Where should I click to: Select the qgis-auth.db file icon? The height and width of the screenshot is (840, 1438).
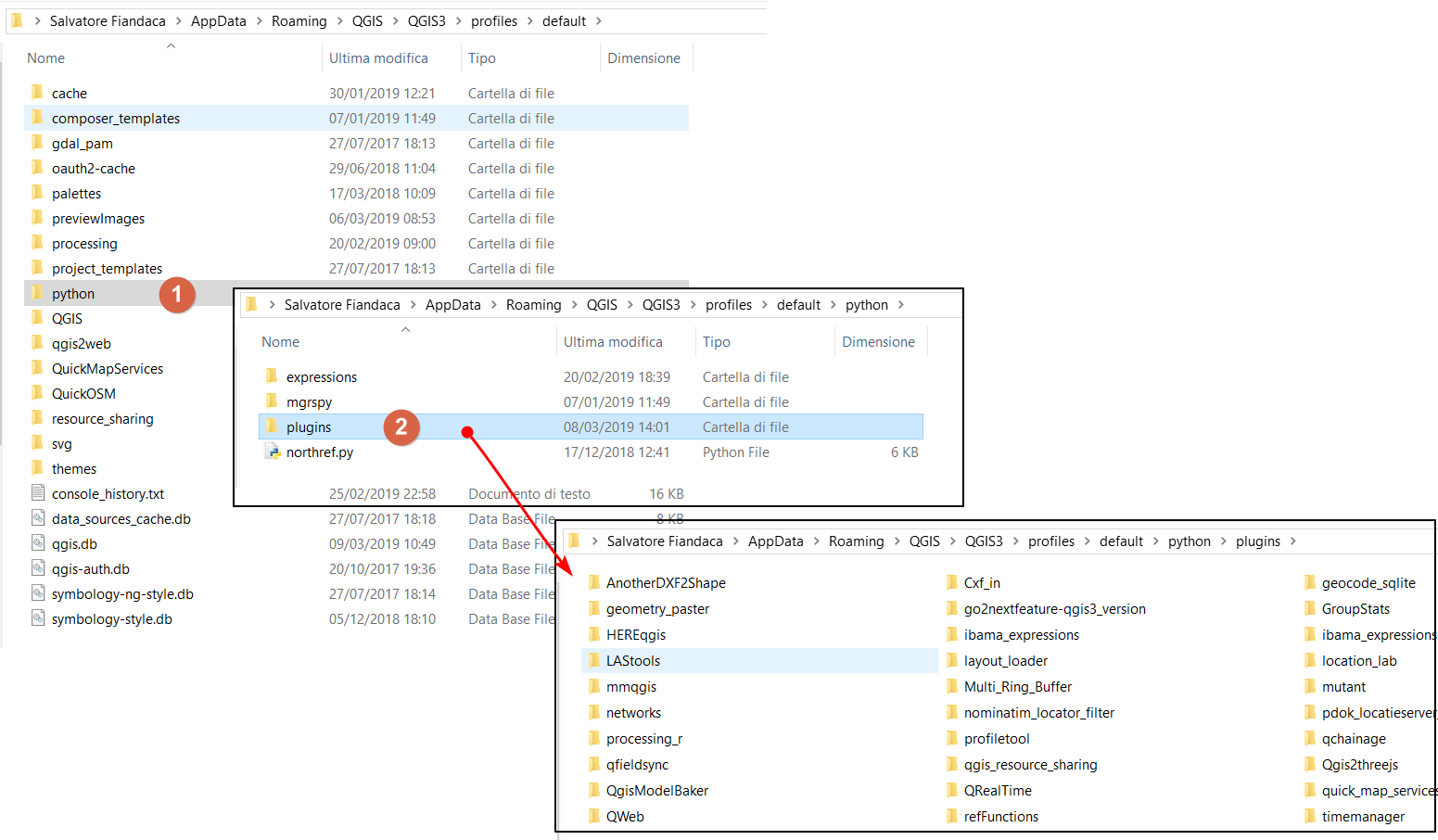pyautogui.click(x=38, y=568)
